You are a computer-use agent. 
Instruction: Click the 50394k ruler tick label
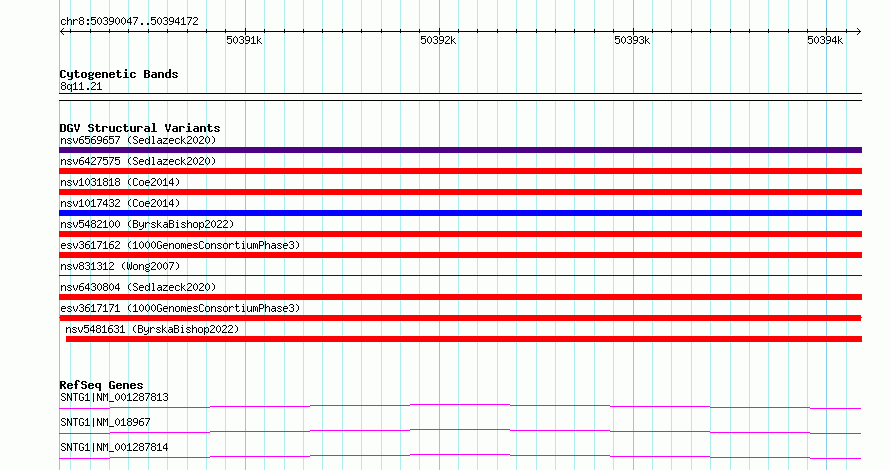(825, 40)
